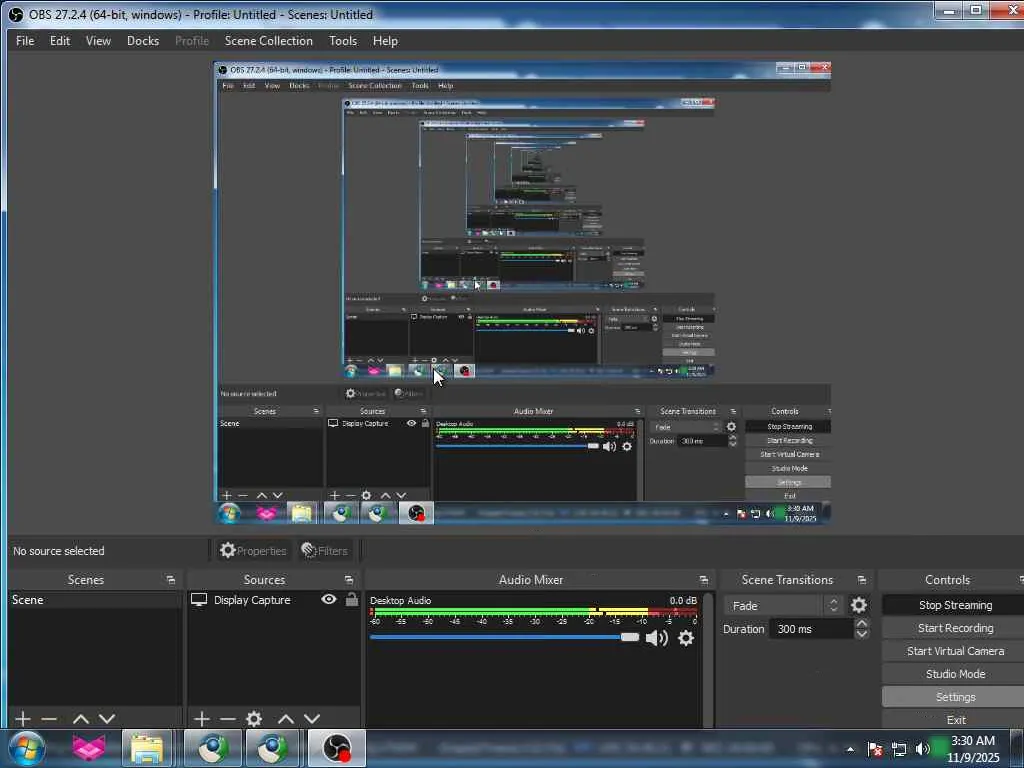Open the Docks menu
1024x768 pixels.
[142, 40]
